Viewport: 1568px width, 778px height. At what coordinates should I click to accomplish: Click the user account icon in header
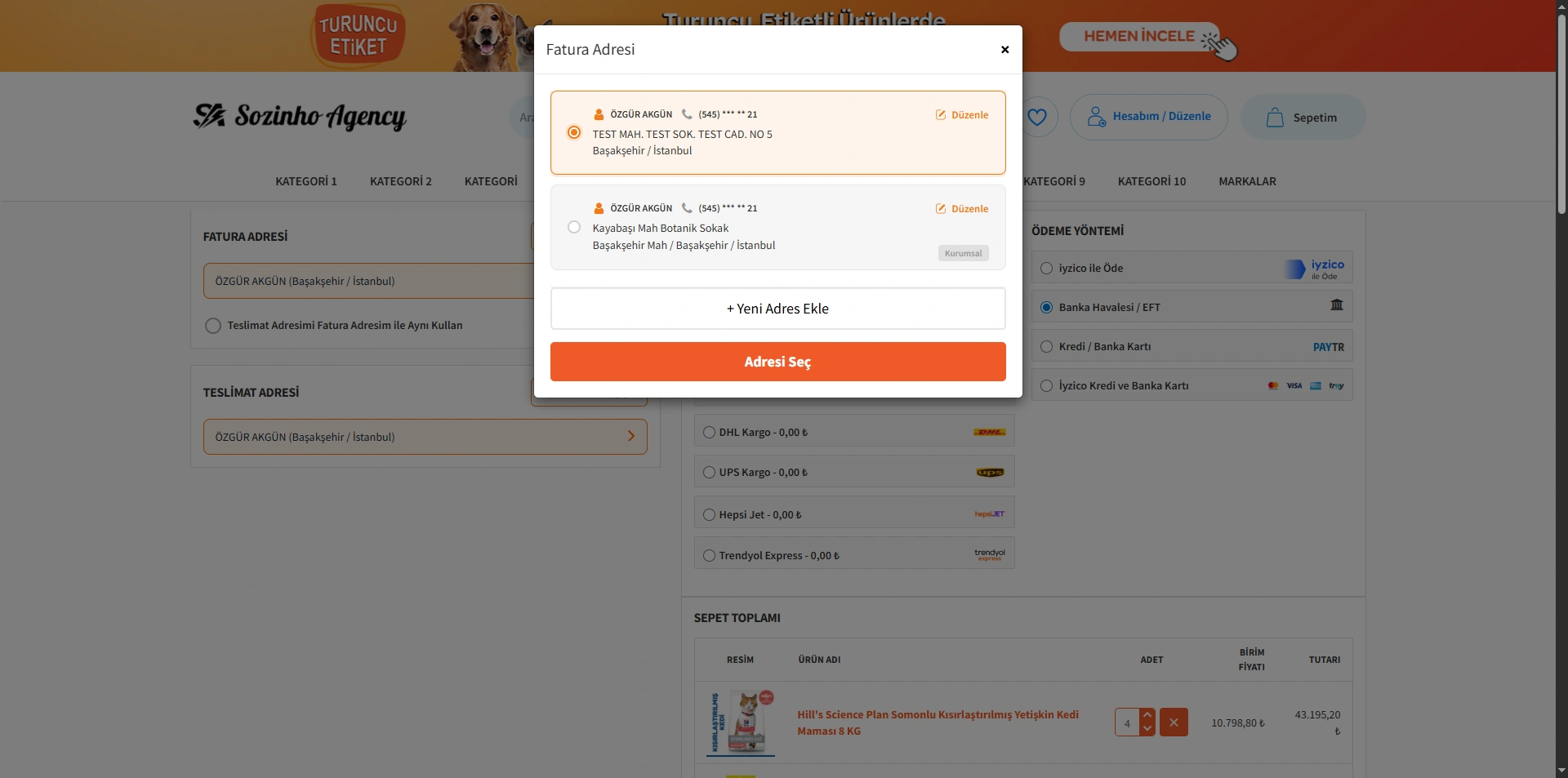click(x=1096, y=117)
